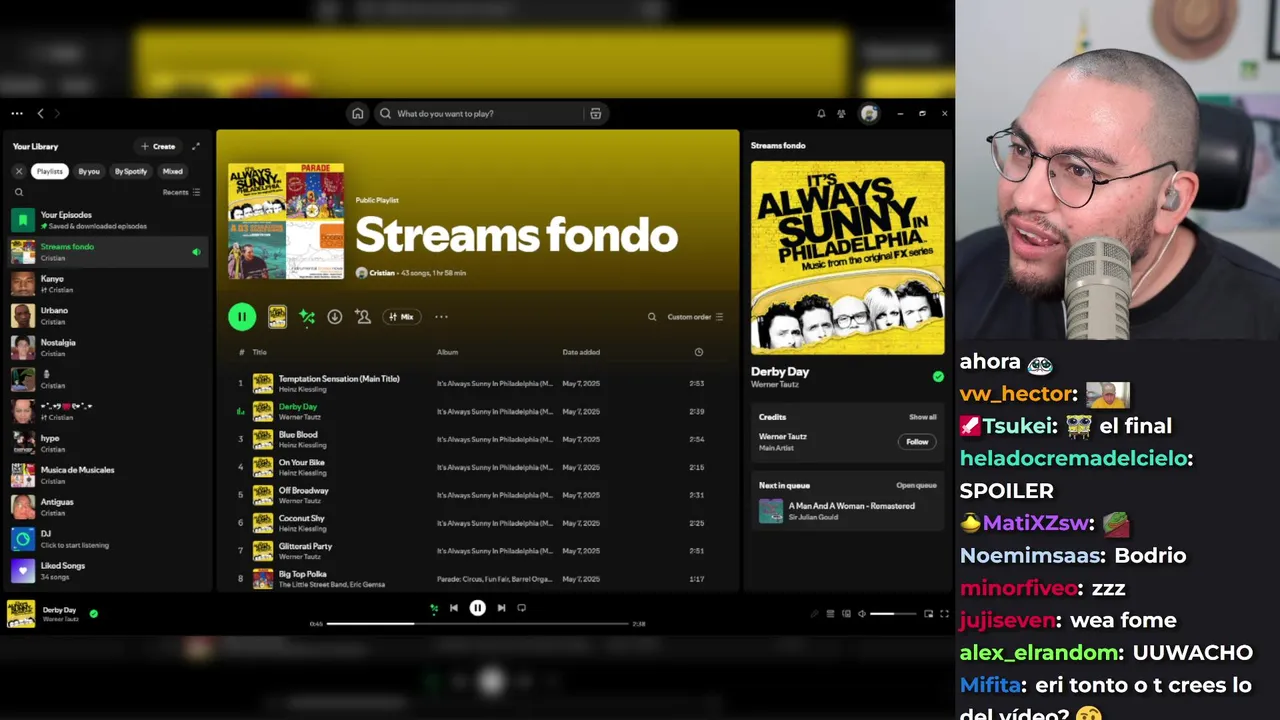
Task: Open the playlist cover preview thumbnail button
Action: tap(277, 317)
